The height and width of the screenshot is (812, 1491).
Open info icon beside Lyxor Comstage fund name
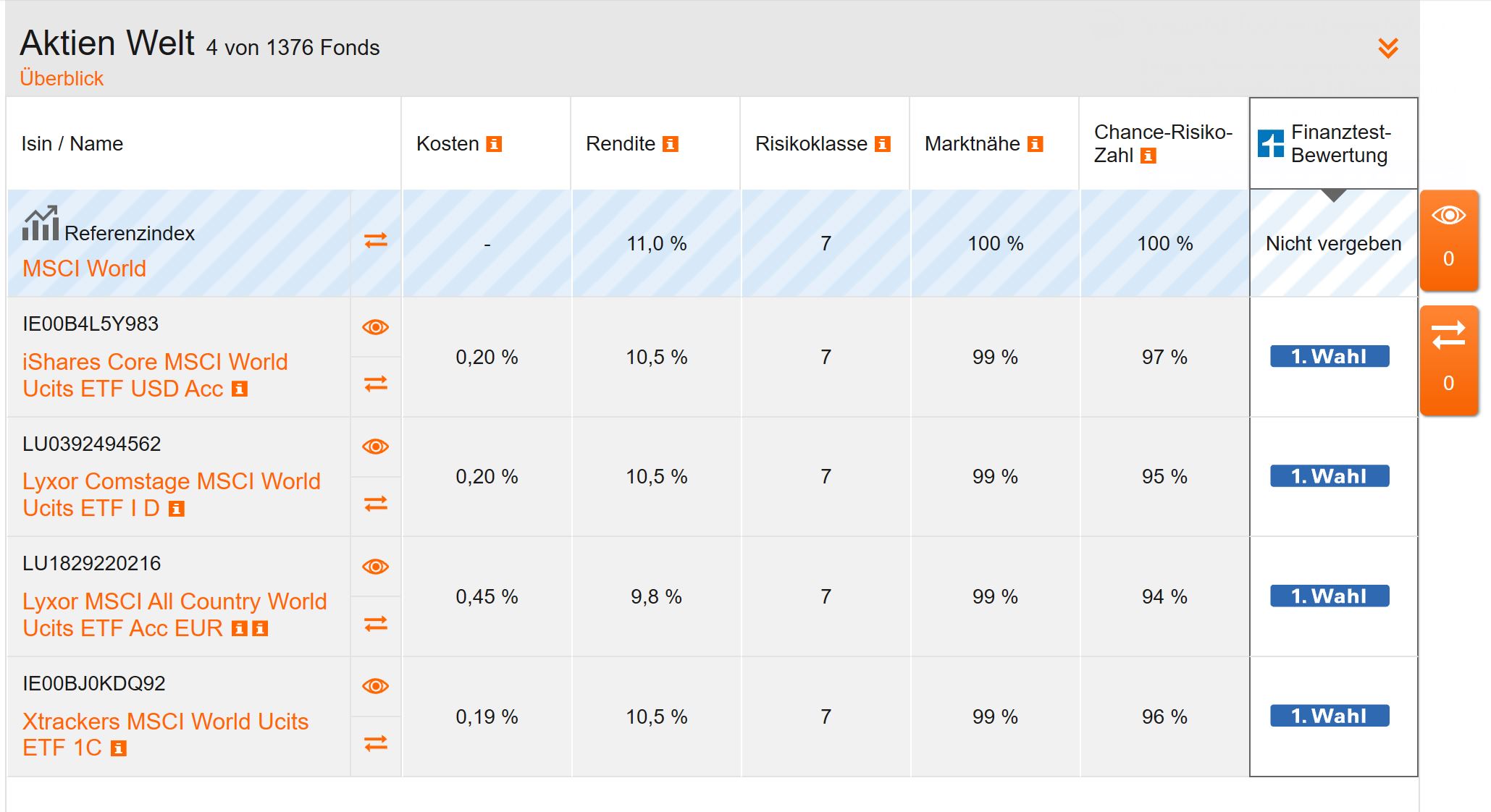176,509
